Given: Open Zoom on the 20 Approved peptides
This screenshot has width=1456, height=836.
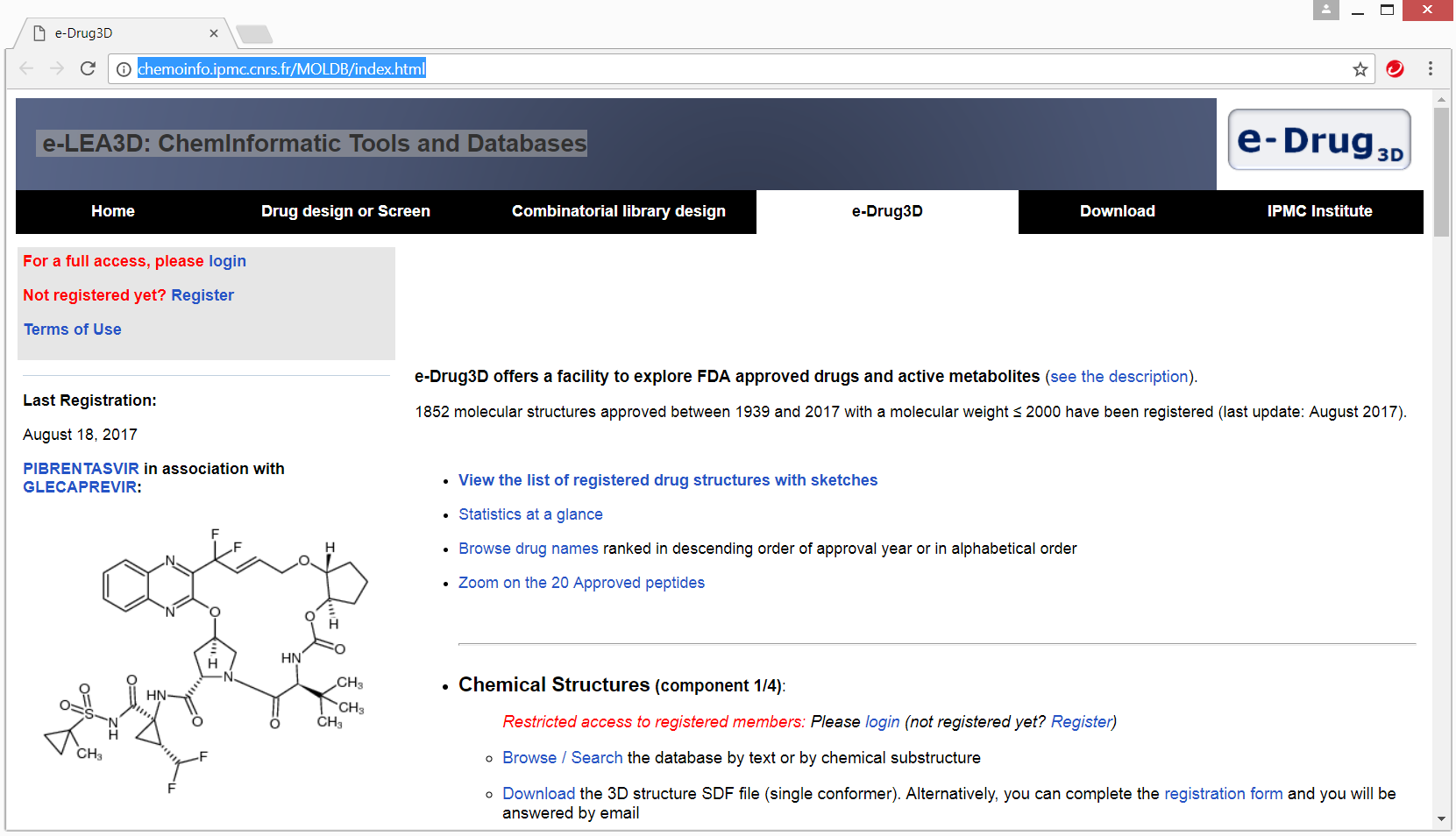Looking at the screenshot, I should (x=581, y=583).
